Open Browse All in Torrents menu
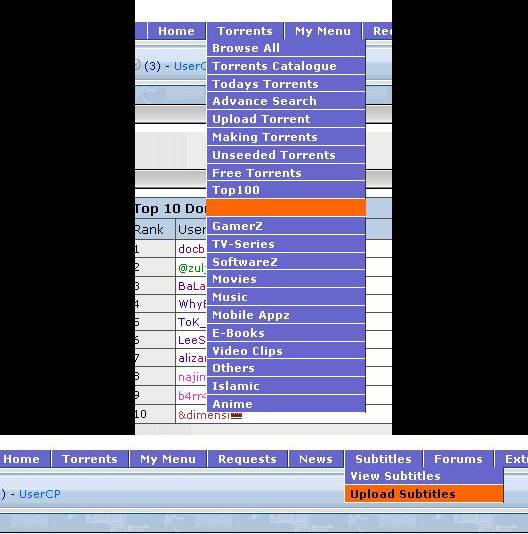 pos(286,48)
